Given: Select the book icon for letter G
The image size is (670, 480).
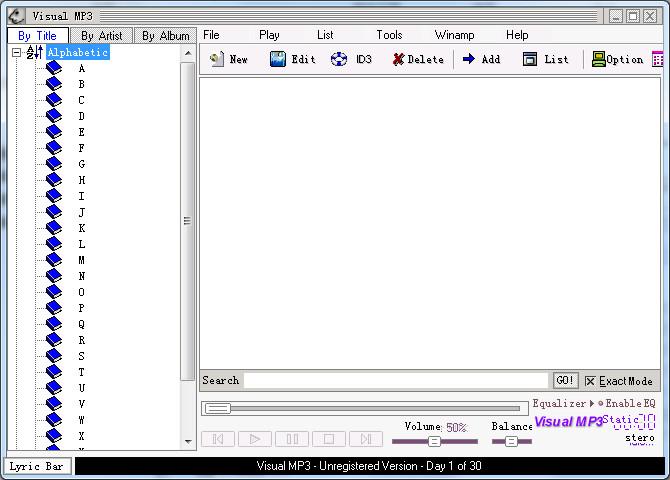Looking at the screenshot, I should pos(54,164).
